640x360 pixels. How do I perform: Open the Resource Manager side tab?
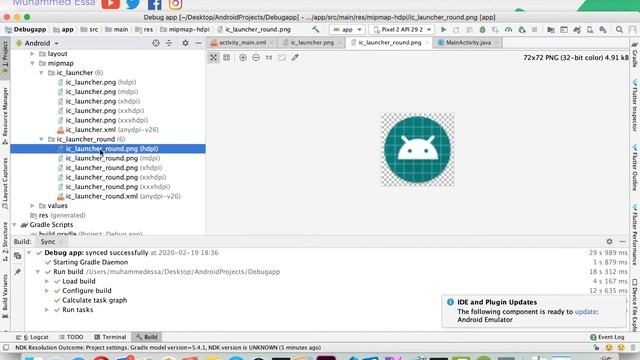[x=5, y=116]
